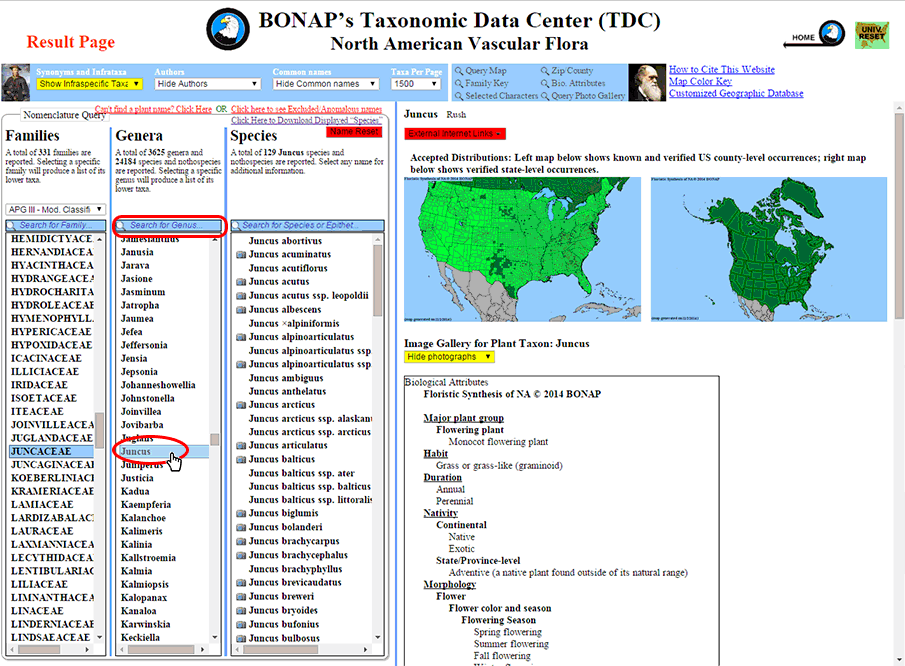Click the Query Map magnifier icon
The width and height of the screenshot is (905, 666).
click(459, 71)
